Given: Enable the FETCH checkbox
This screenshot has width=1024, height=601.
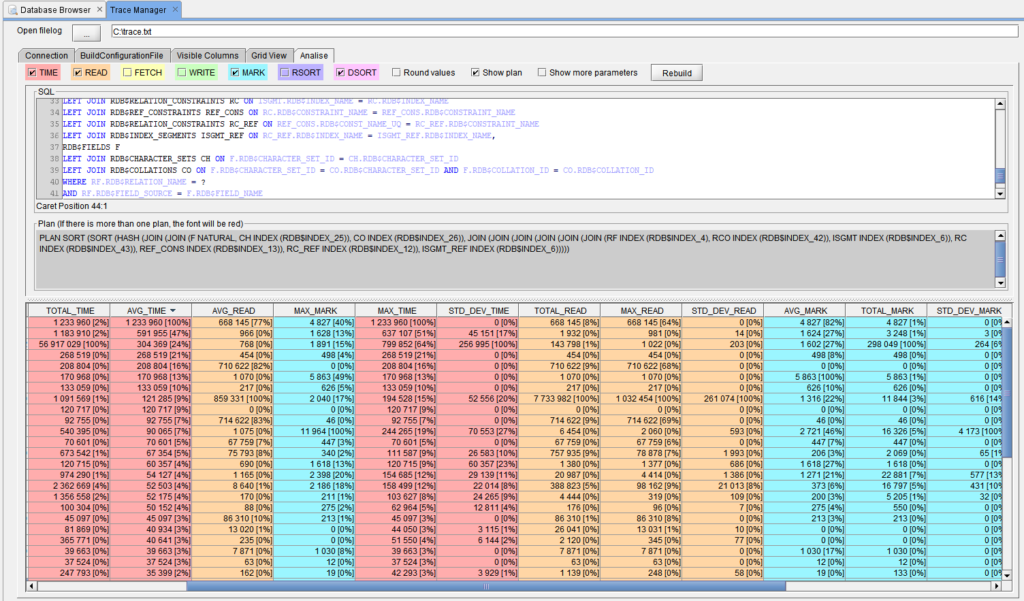Looking at the screenshot, I should click(128, 73).
